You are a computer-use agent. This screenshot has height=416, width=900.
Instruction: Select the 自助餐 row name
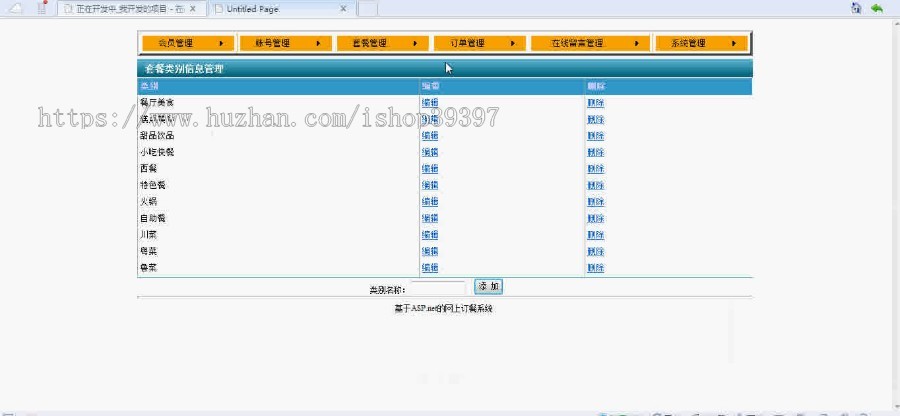(x=153, y=218)
